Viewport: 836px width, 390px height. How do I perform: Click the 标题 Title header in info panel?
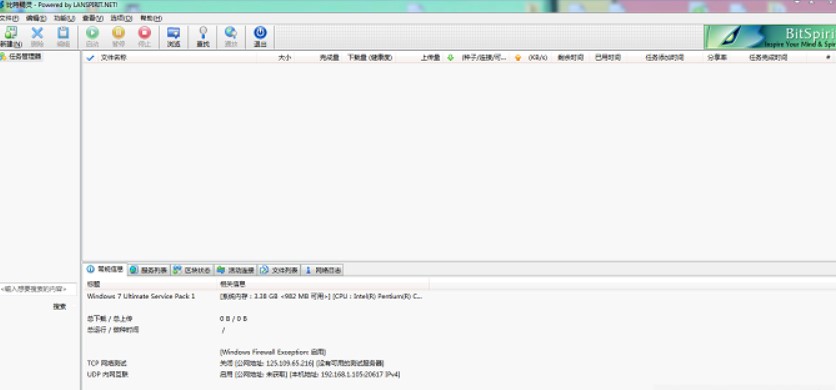[94, 284]
